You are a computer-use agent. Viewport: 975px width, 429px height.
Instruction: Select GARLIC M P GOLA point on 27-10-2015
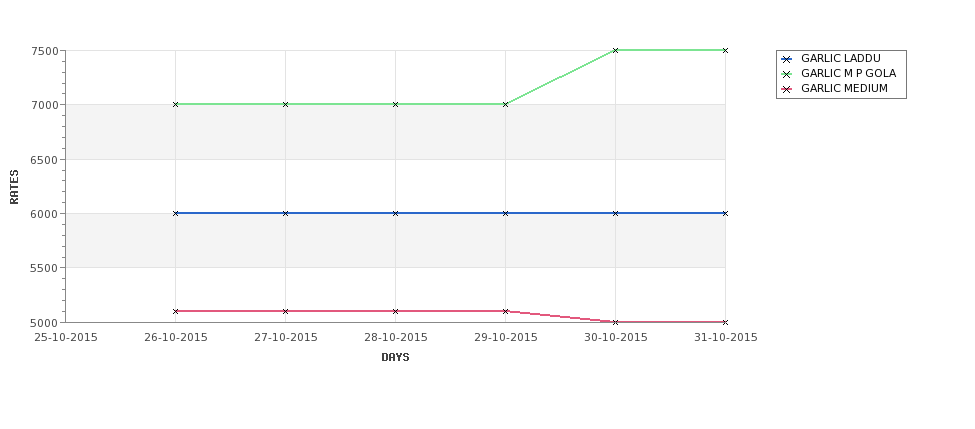(x=285, y=104)
